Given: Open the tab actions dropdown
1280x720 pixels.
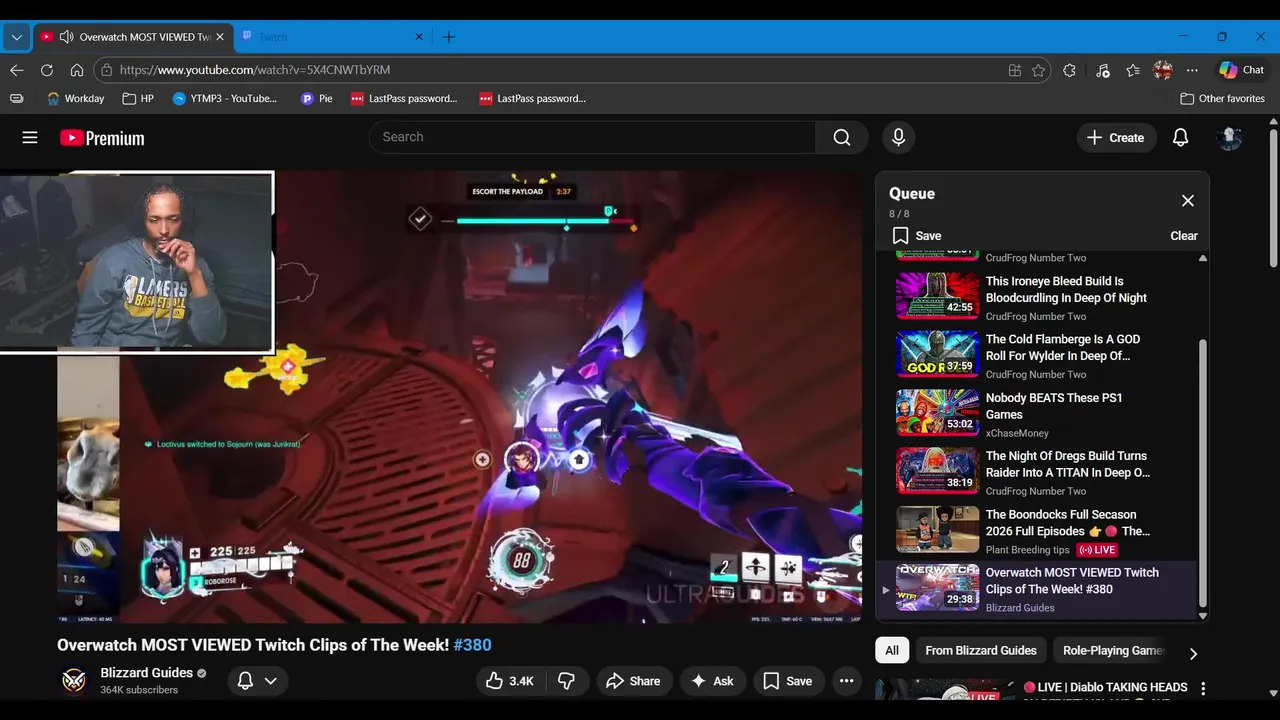Looking at the screenshot, I should tap(16, 37).
